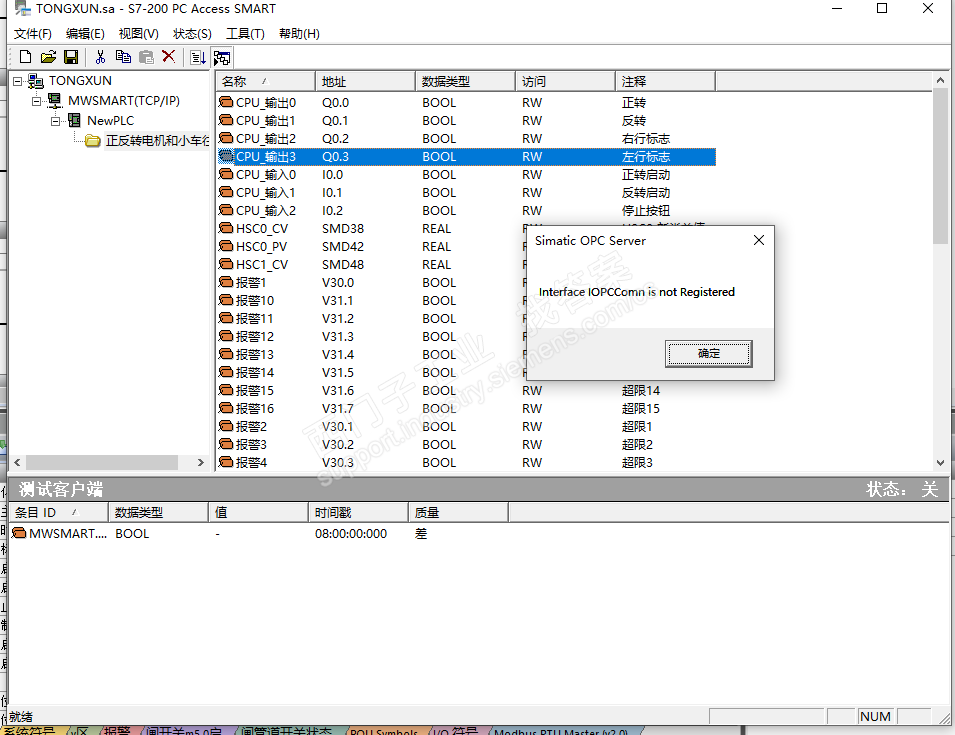
Task: Click address cell V31.7
Action: click(338, 408)
